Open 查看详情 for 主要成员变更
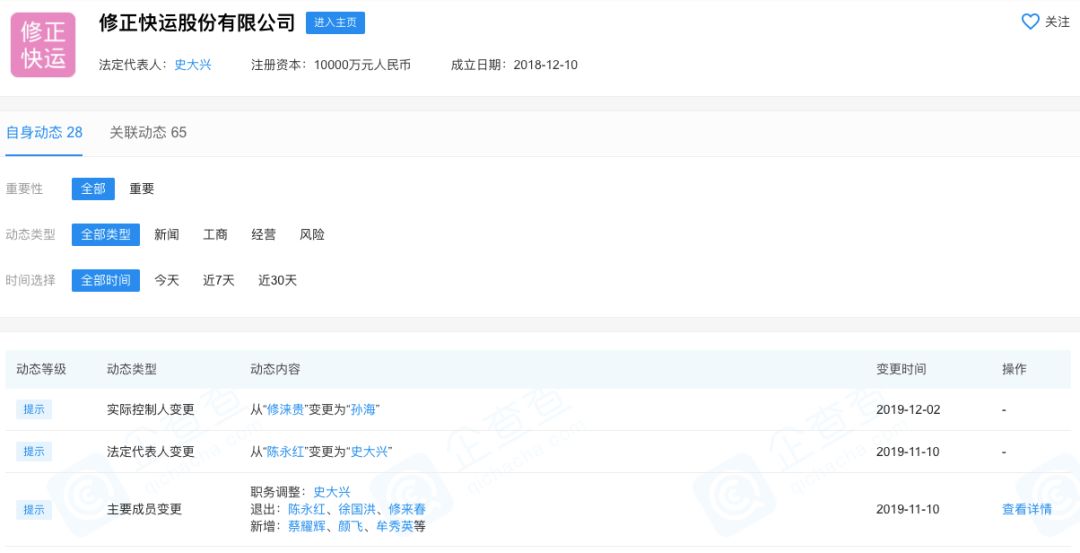The image size is (1080, 553). click(1027, 510)
